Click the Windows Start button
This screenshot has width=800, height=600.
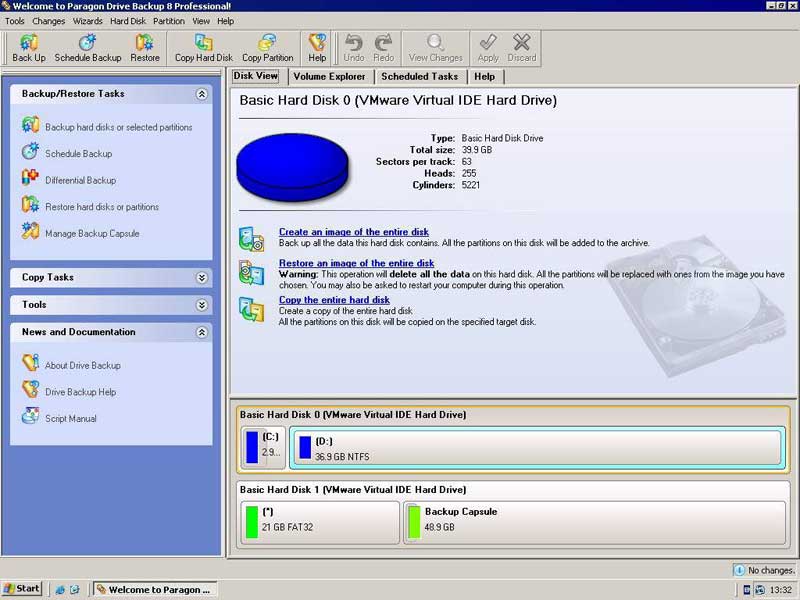(x=22, y=589)
